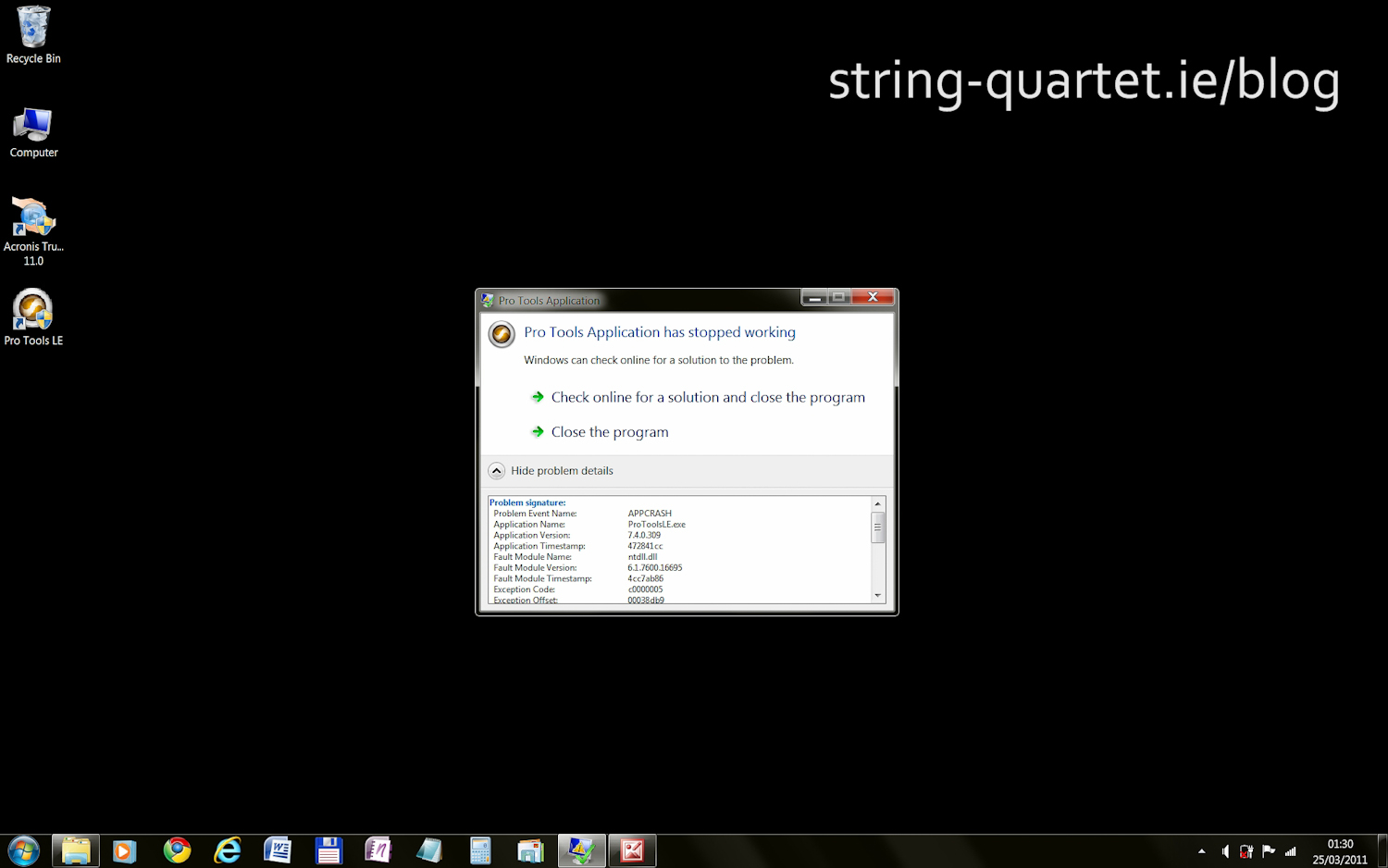Click the problem details scrollbar thumb

[877, 527]
